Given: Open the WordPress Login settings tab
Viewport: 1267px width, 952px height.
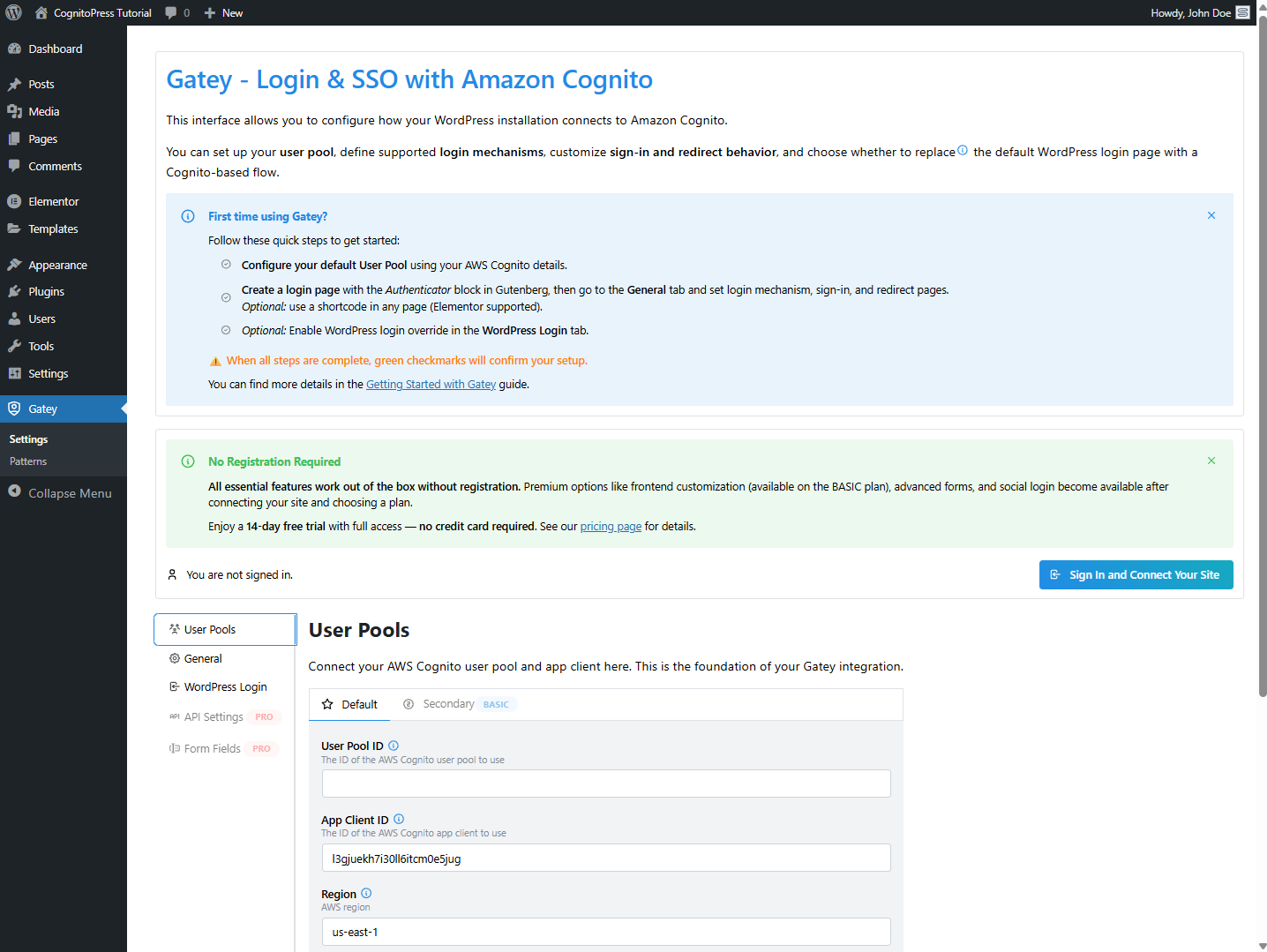Looking at the screenshot, I should coord(225,687).
